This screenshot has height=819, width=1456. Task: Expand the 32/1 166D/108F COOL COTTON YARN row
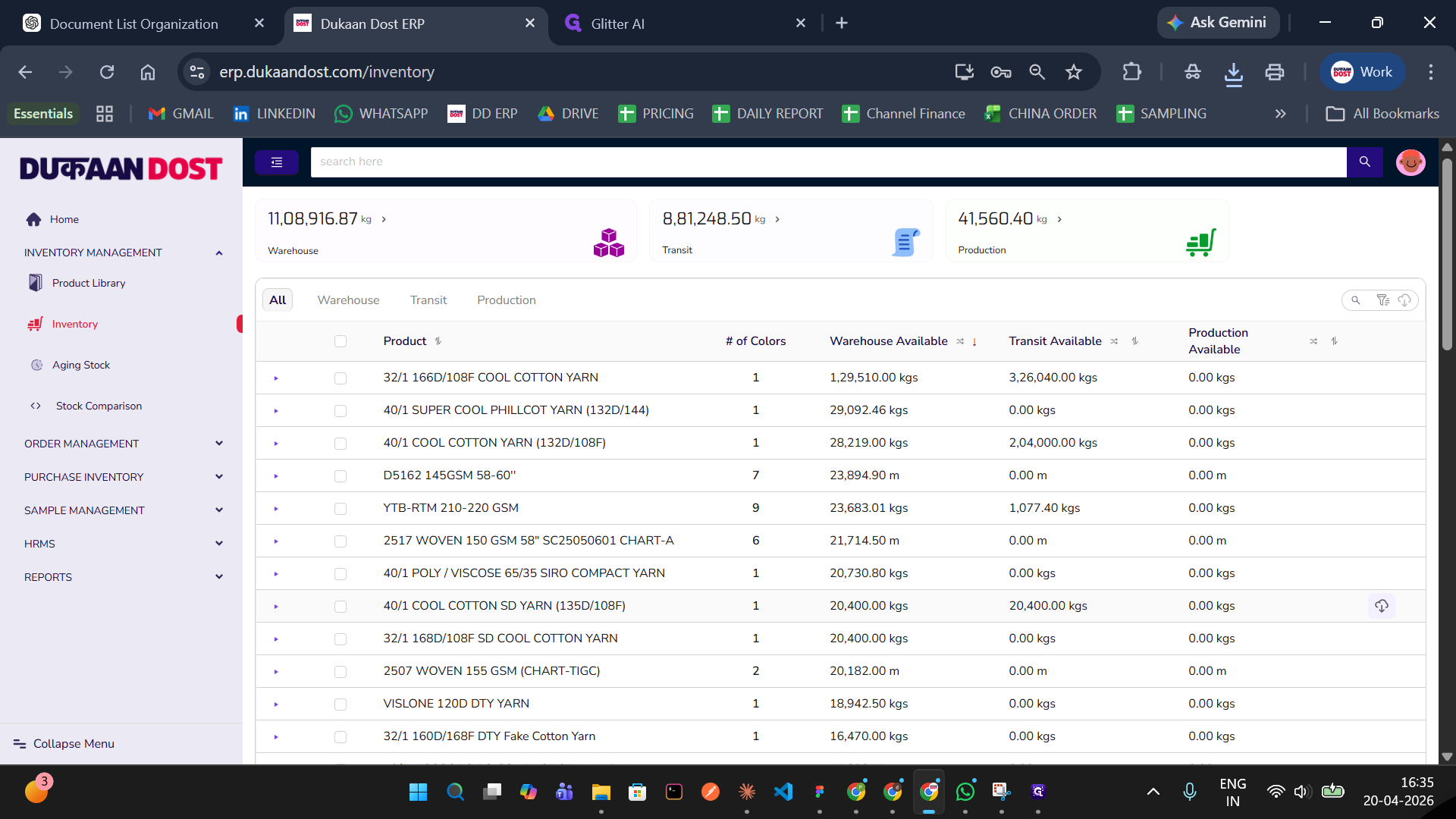(x=276, y=378)
